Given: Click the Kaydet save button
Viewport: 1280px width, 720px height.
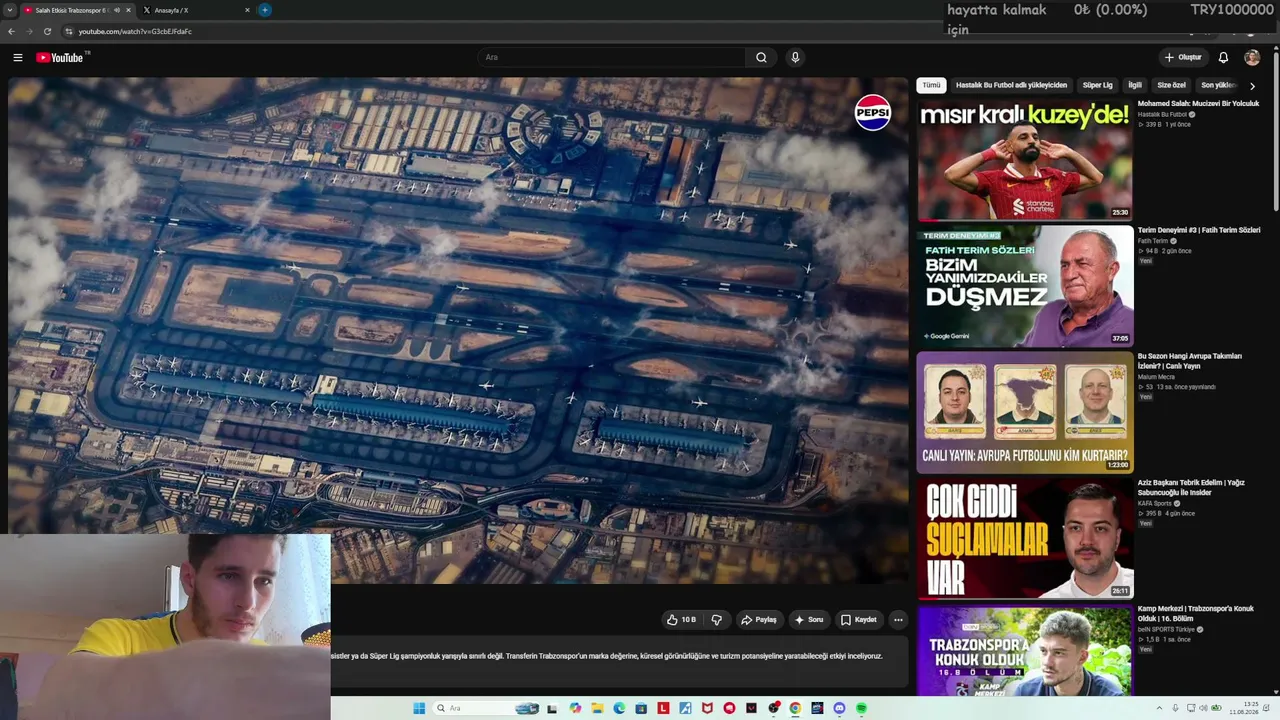Looking at the screenshot, I should [858, 620].
